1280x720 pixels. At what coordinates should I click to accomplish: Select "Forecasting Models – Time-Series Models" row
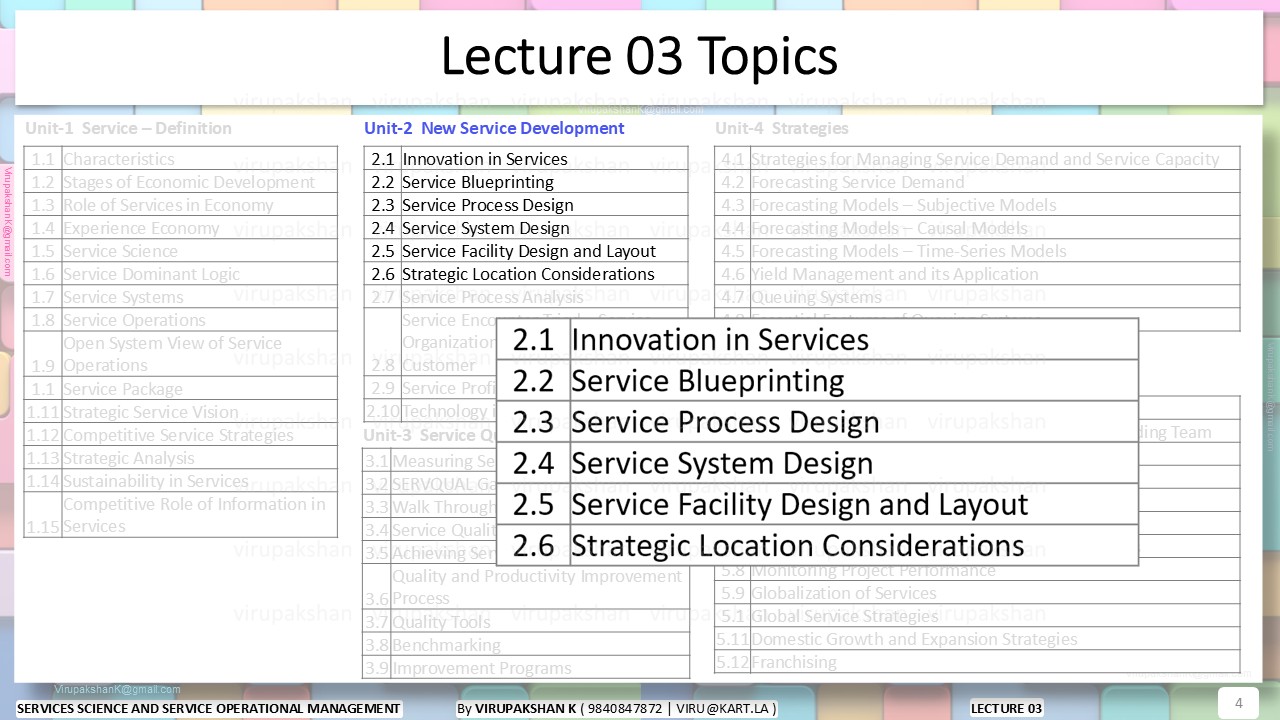(x=978, y=251)
